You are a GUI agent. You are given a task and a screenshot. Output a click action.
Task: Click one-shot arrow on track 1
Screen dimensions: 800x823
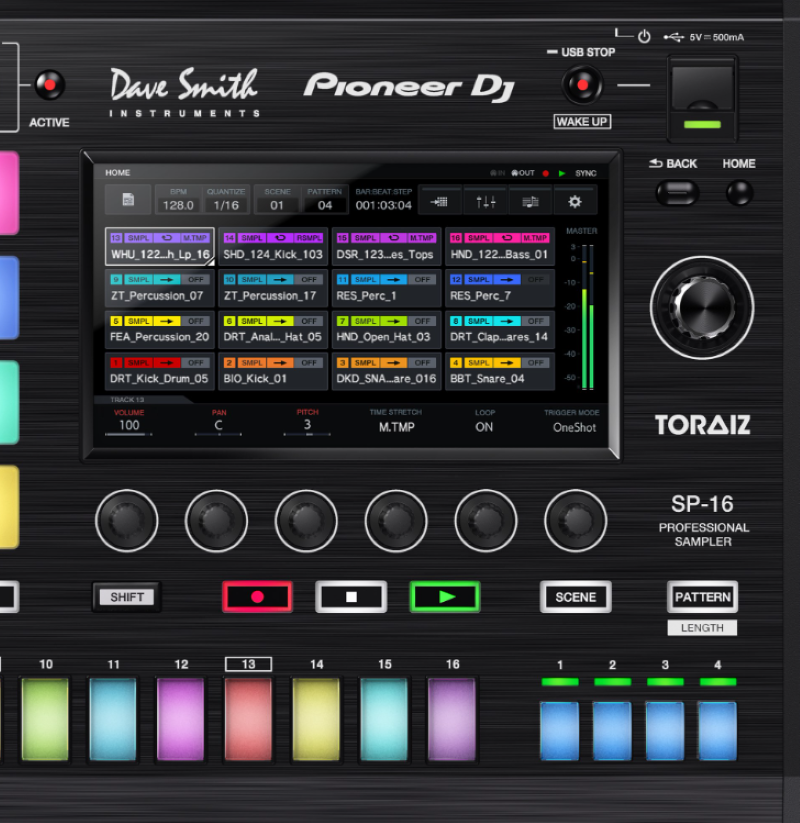pyautogui.click(x=166, y=363)
